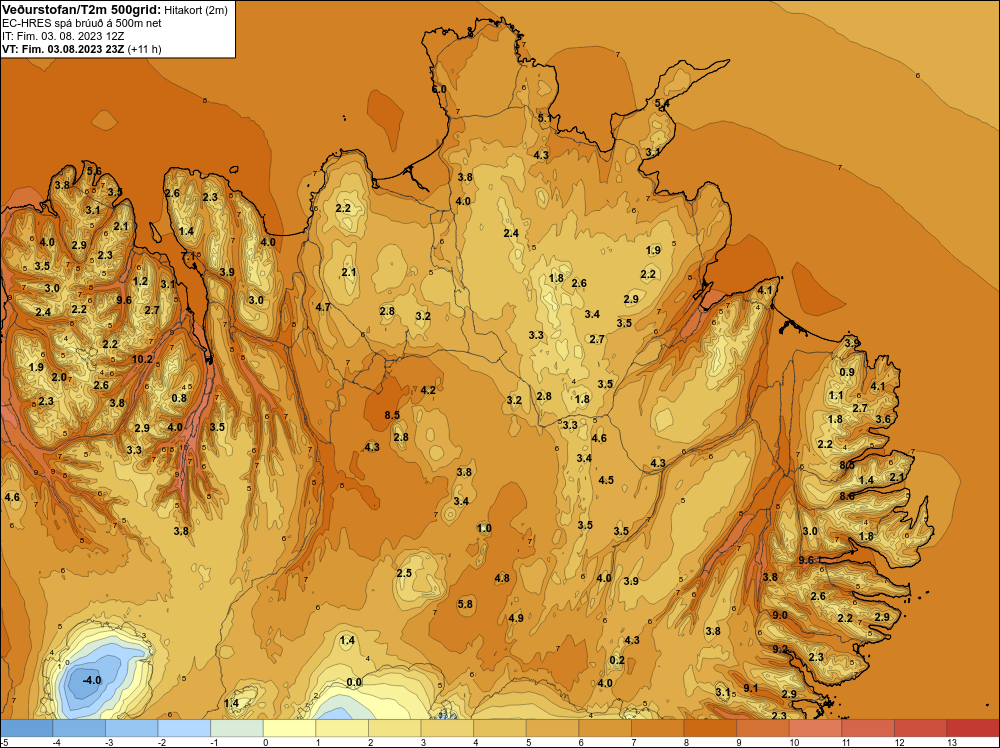Click the legend swatch between 9 and 10

point(763,728)
